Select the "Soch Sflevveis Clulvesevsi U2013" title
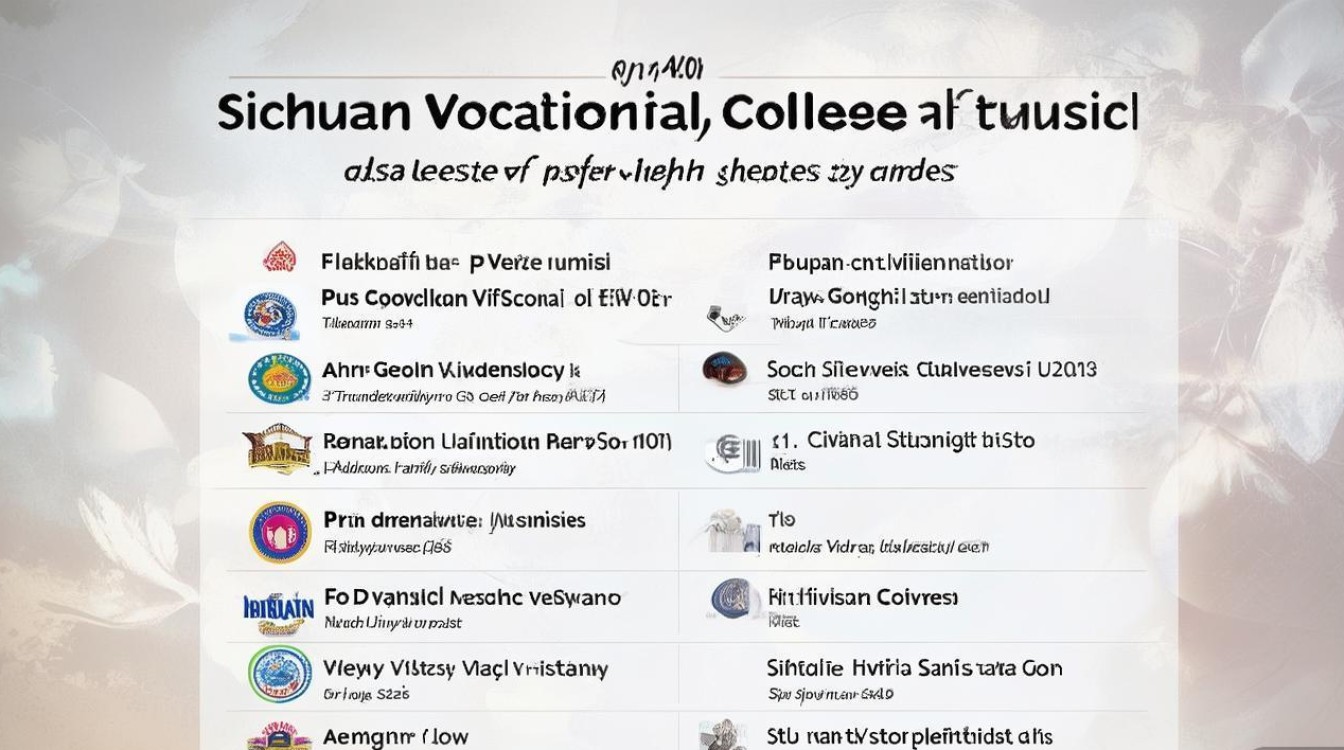Viewport: 1344px width, 750px height. click(931, 370)
